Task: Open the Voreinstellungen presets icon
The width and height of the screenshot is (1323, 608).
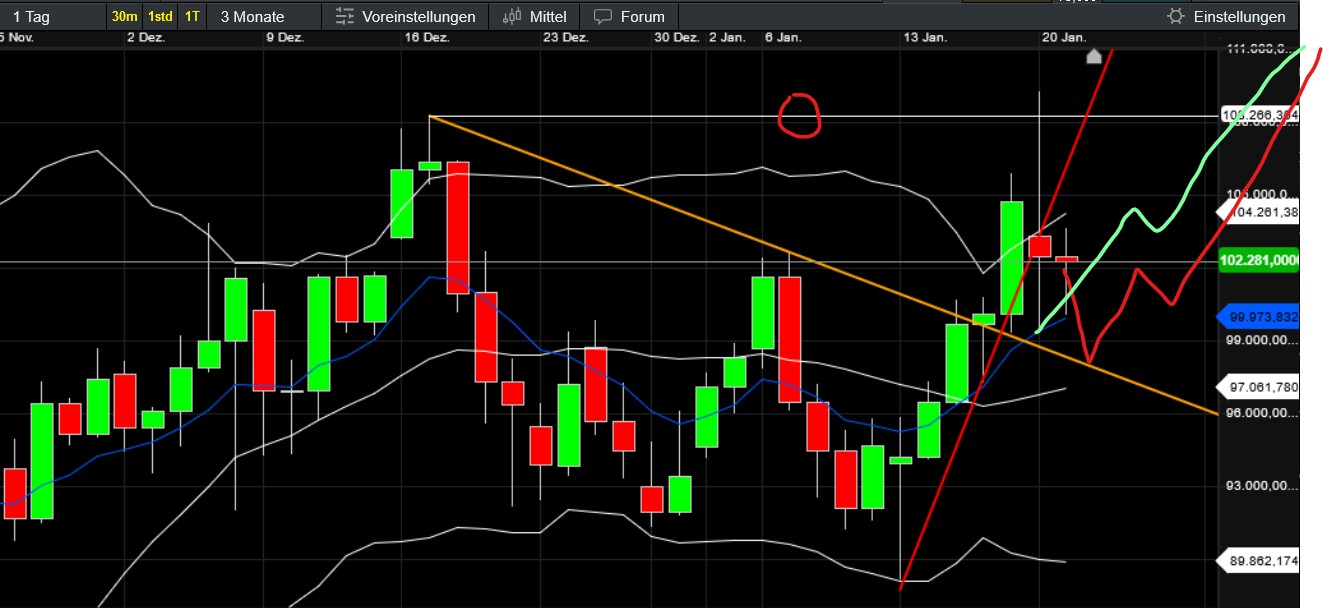Action: [345, 16]
